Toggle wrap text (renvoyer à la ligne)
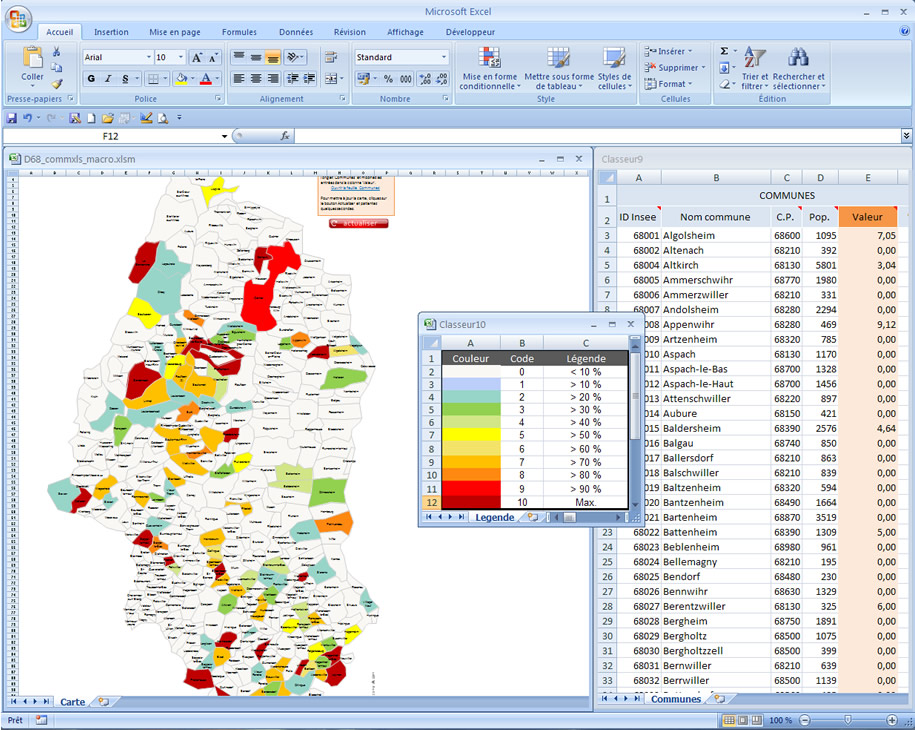The width and height of the screenshot is (915, 730). point(331,57)
